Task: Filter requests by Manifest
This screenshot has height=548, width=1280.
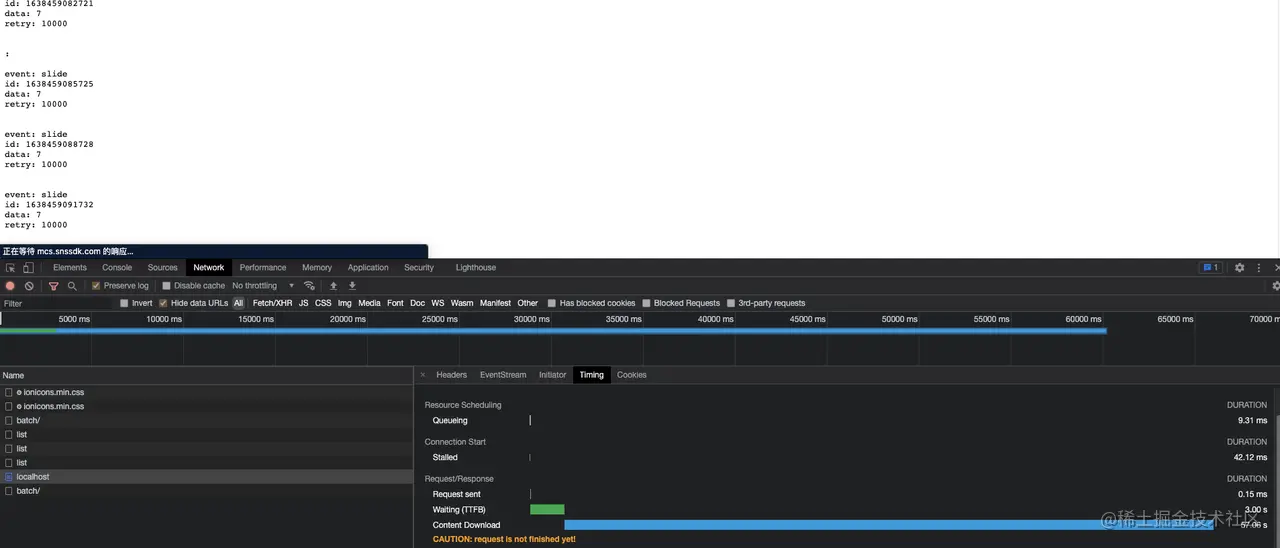Action: coord(495,303)
